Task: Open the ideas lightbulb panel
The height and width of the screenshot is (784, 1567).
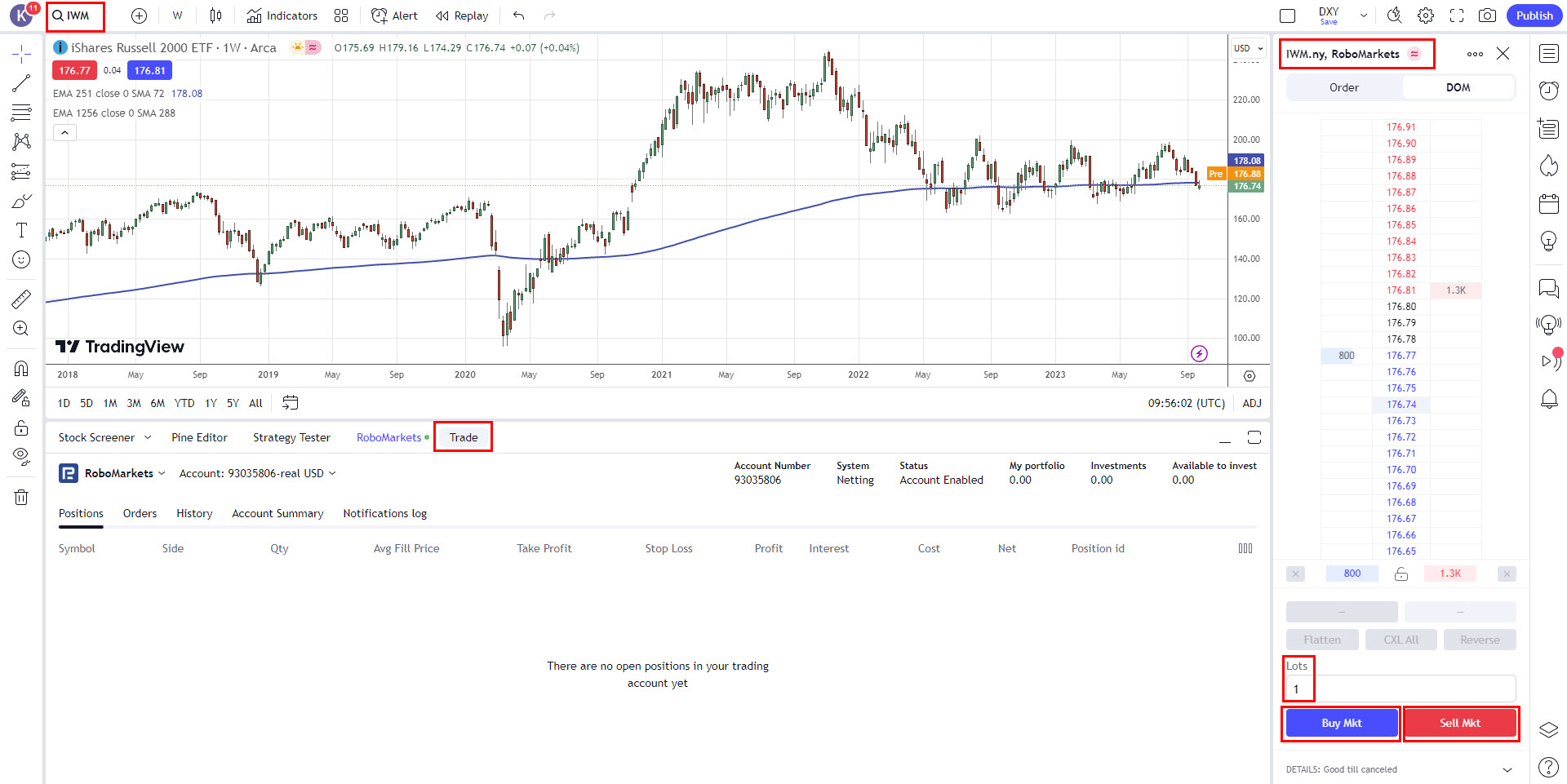Action: pyautogui.click(x=1548, y=241)
